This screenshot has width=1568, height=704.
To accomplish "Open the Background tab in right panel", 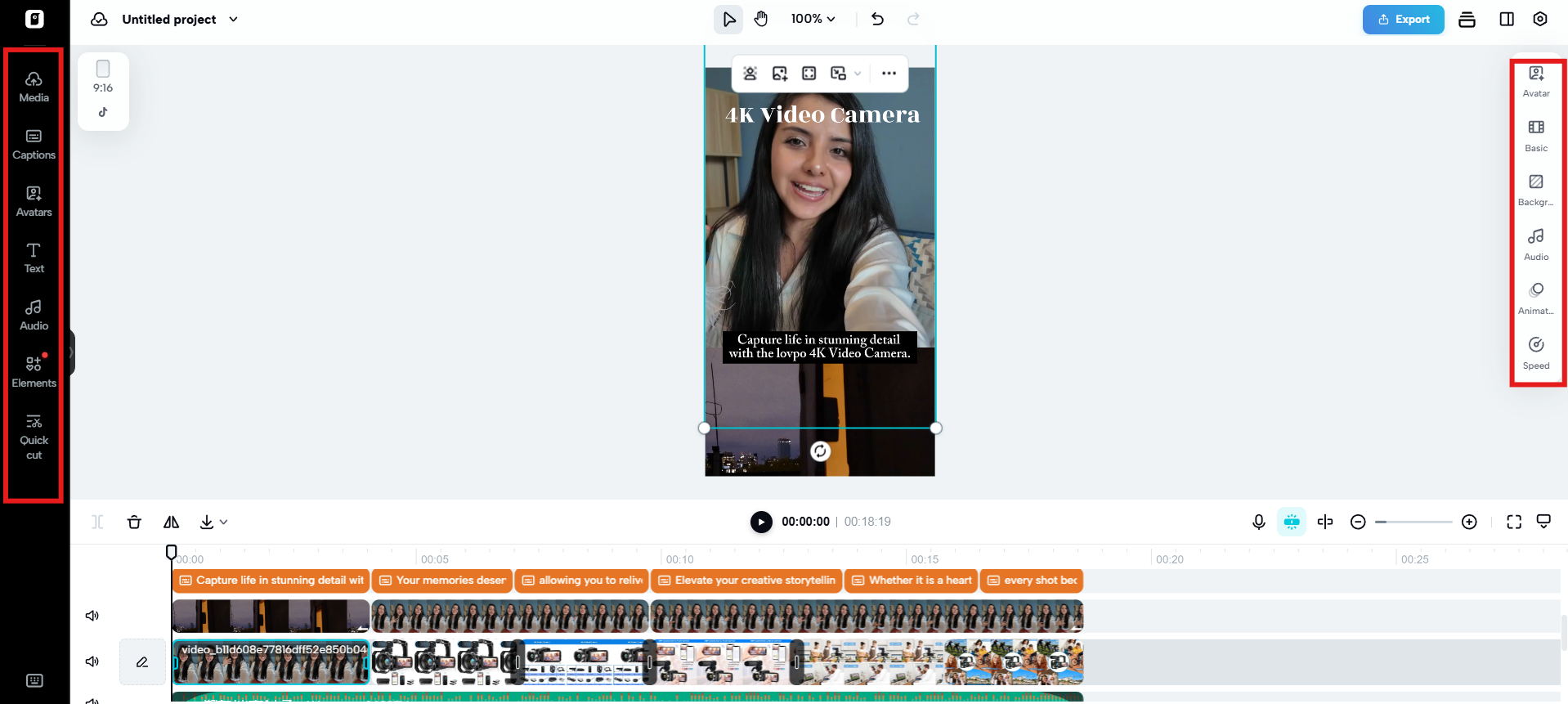I will 1536,191.
